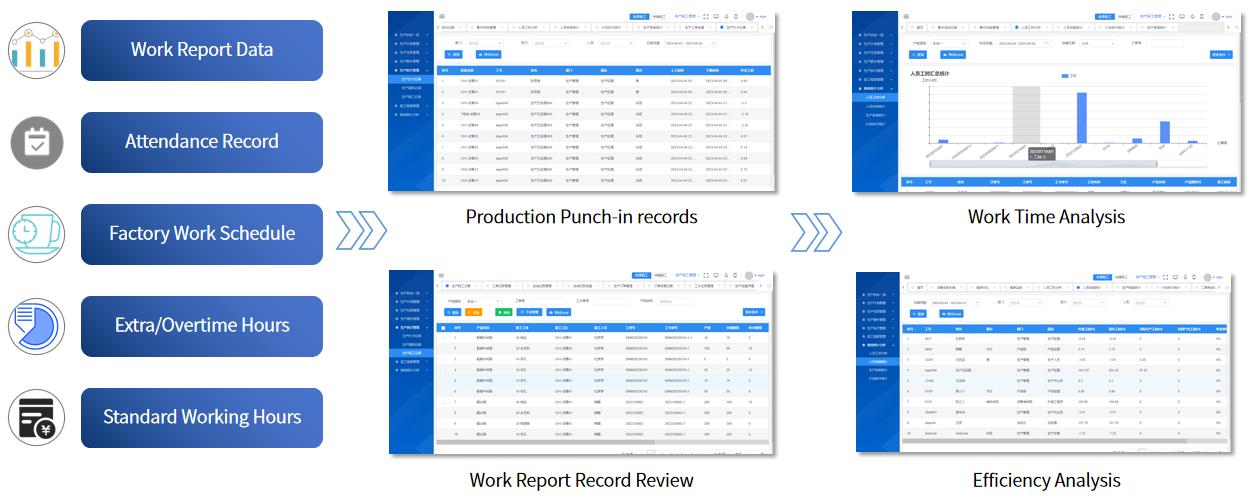Click orange button in Work Report Record Review toolbar

(x=474, y=312)
